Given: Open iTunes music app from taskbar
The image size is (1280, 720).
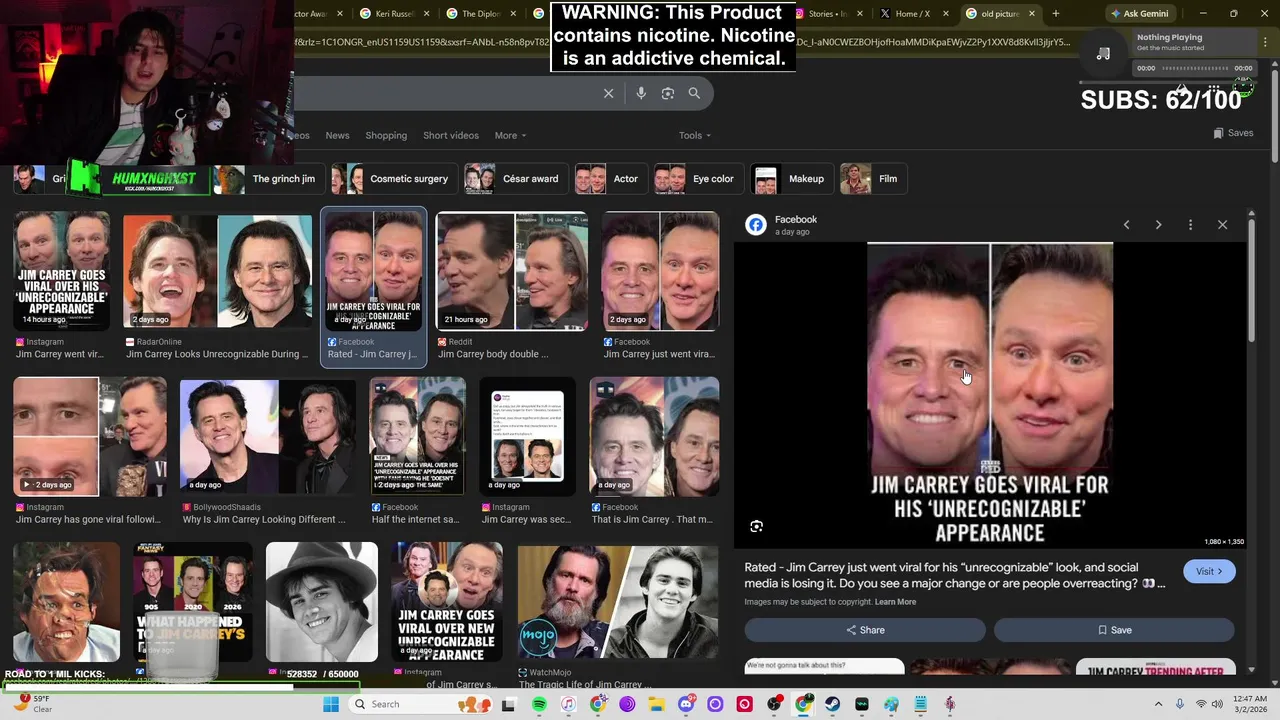Looking at the screenshot, I should click(568, 704).
